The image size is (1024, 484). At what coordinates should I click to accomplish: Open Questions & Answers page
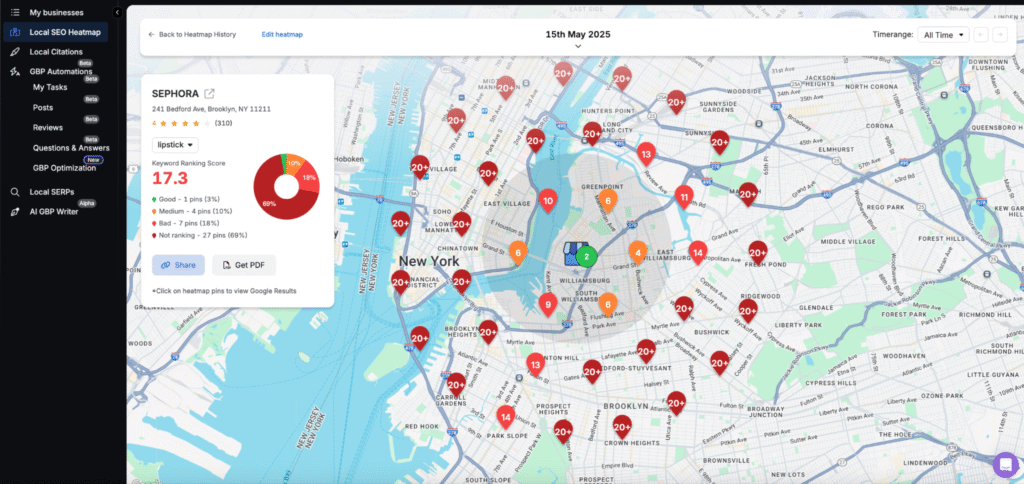point(71,148)
